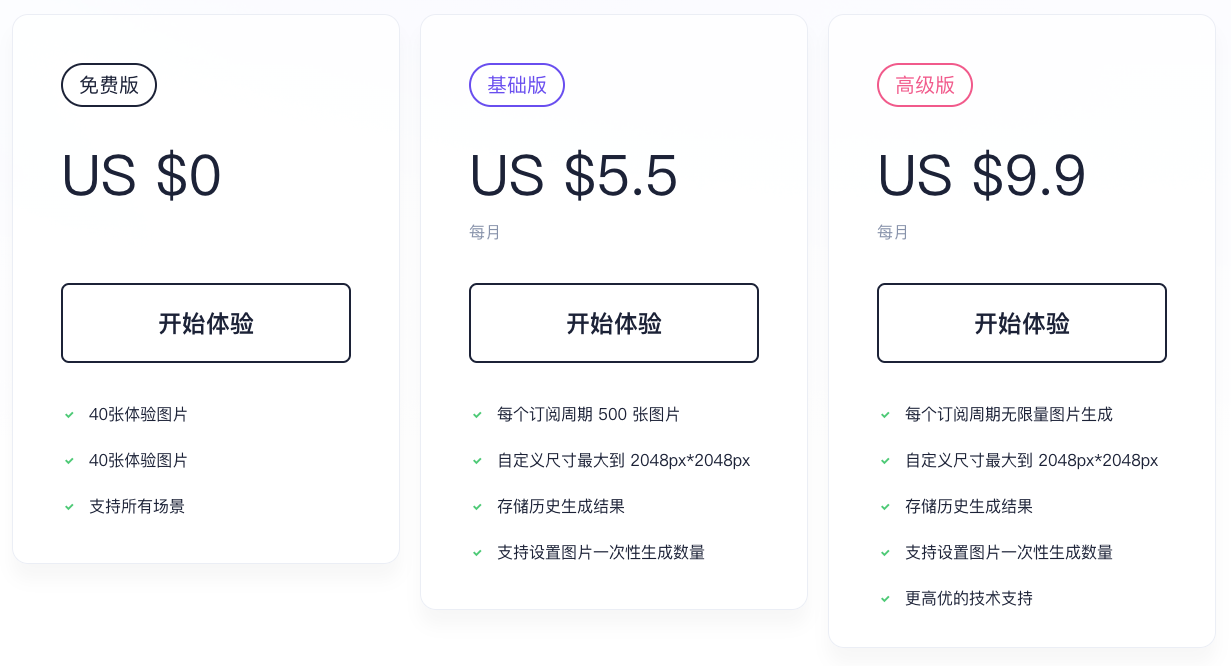Viewport: 1231px width, 666px height.
Task: Click the checkmark beside 40张体验图片
Action: point(69,415)
